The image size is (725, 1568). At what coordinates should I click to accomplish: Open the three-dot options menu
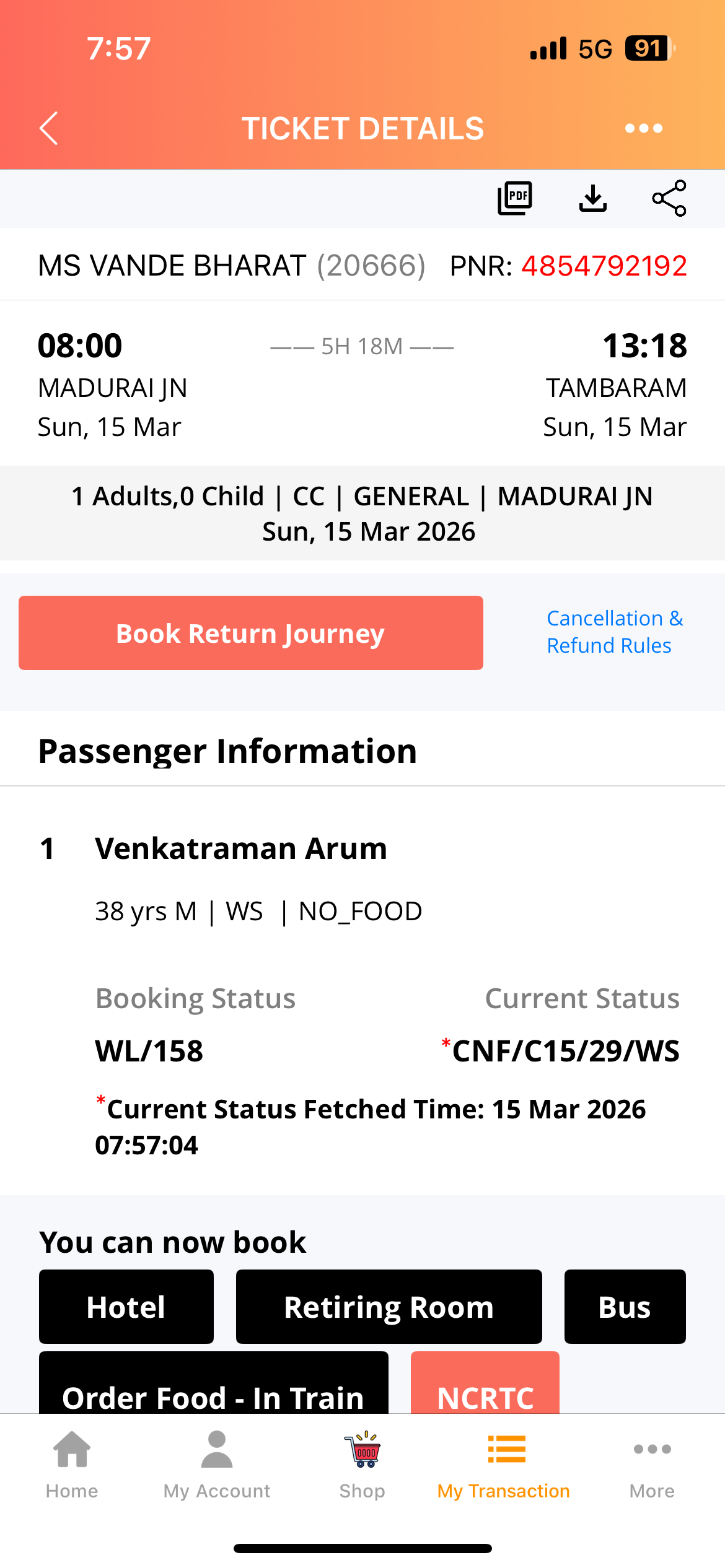(643, 128)
